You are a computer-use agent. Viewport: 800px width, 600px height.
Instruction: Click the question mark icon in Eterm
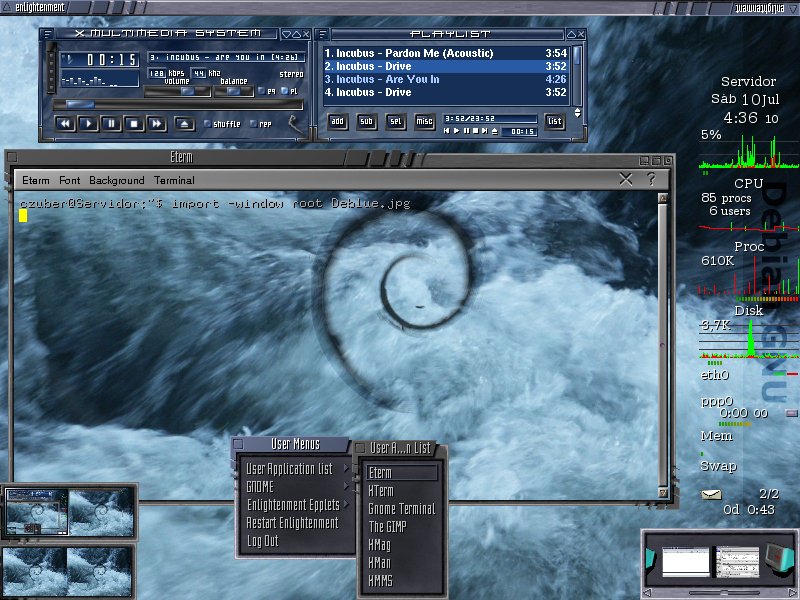click(x=651, y=179)
